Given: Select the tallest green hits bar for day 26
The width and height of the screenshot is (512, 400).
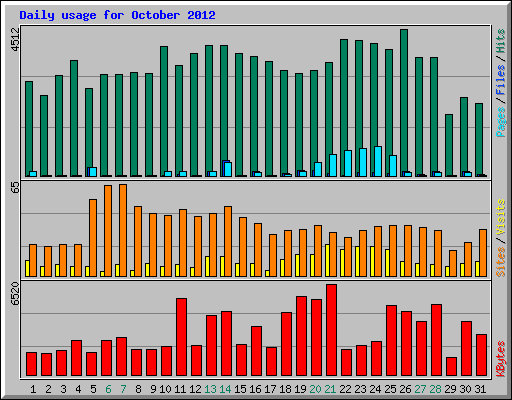Looking at the screenshot, I should coord(404,103).
